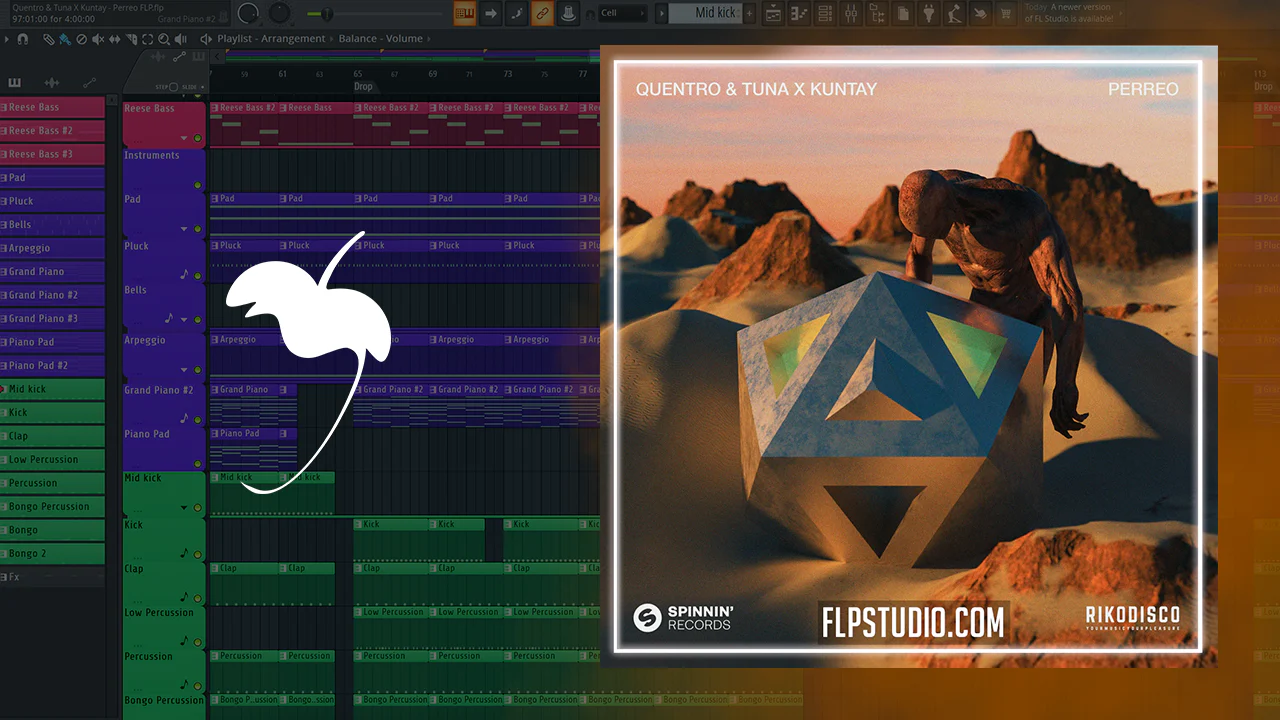This screenshot has height=720, width=1280.
Task: Show audio clips in the picker panel
Action: click(52, 83)
